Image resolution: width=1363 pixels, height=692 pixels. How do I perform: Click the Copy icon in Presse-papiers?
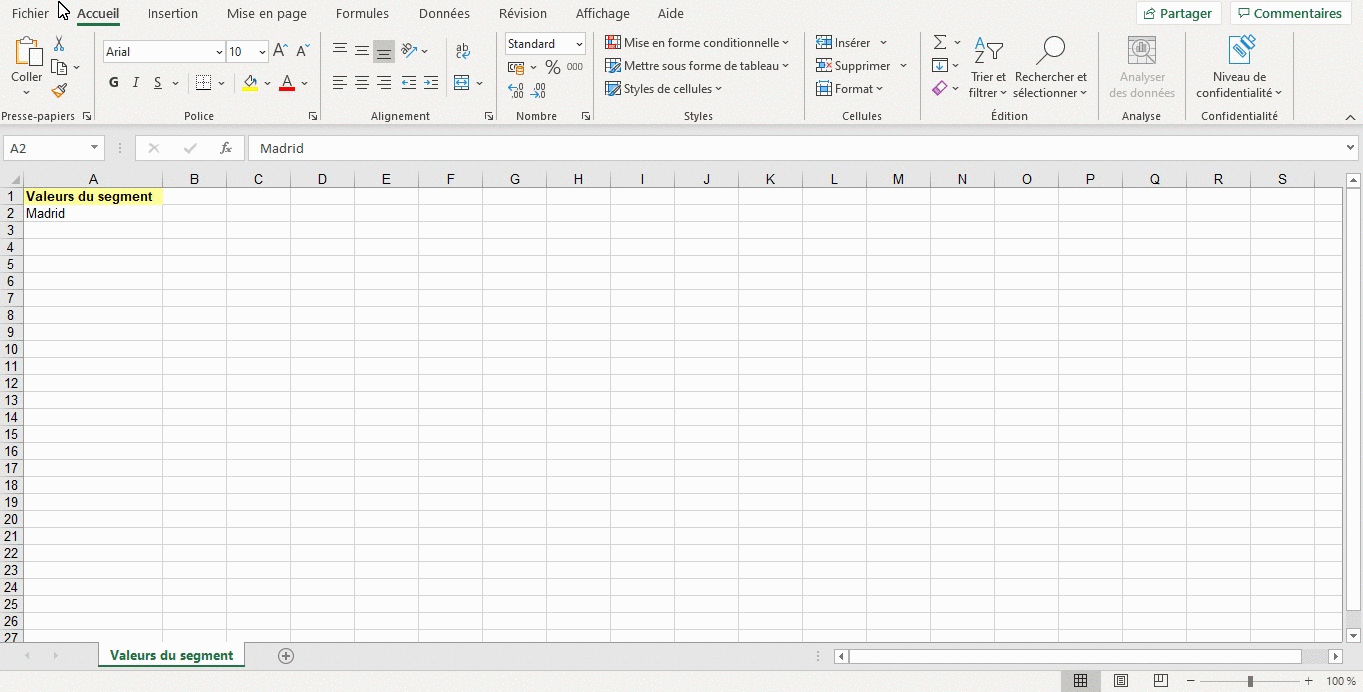[59, 68]
